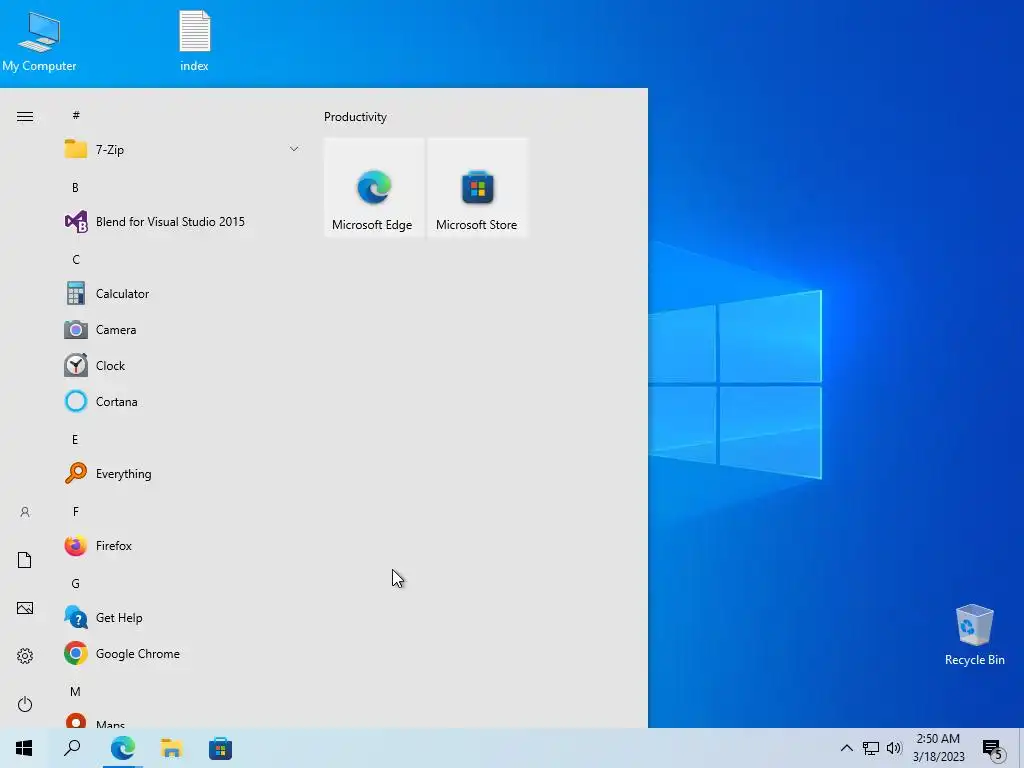Click the # section letter header

point(76,116)
